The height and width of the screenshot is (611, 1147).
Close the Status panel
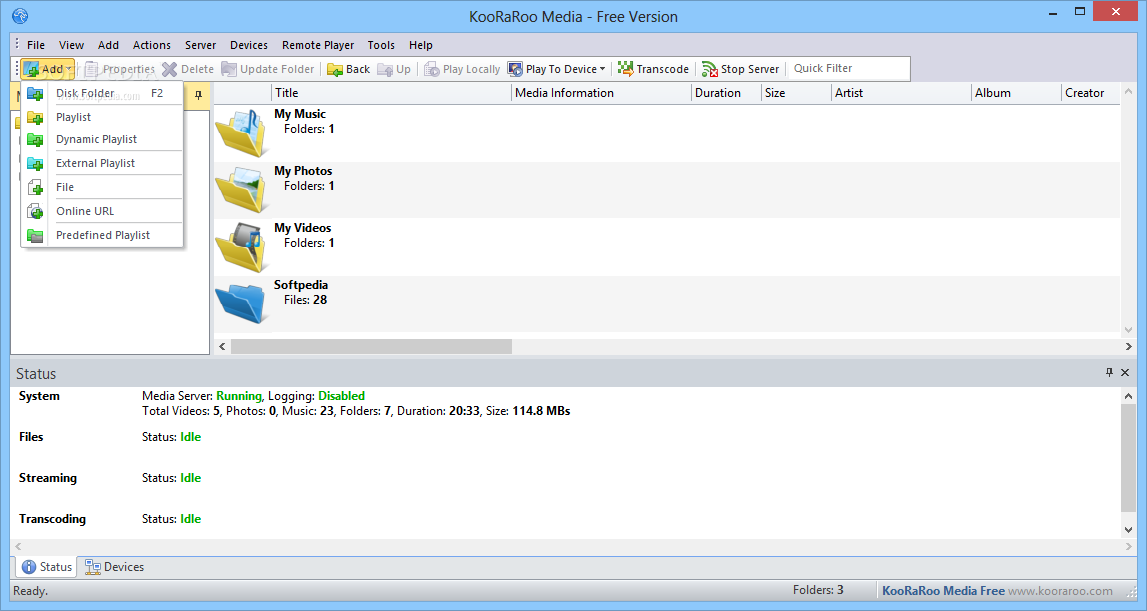coord(1125,372)
